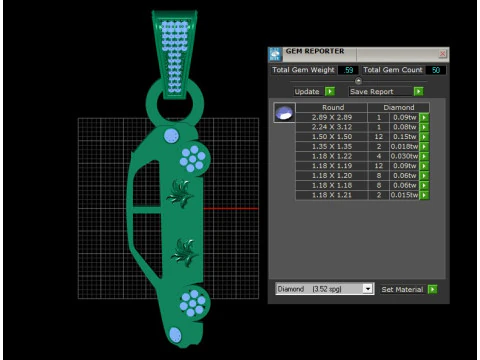Select the 1.18 X 1.20 size cell
The image size is (480, 360).
coord(332,176)
